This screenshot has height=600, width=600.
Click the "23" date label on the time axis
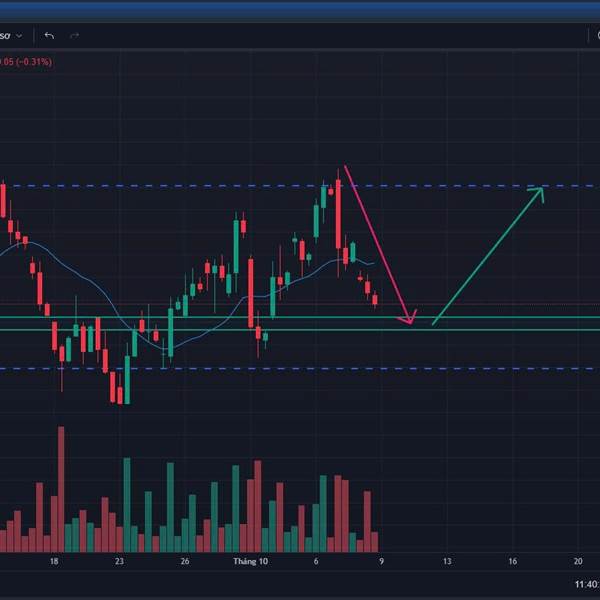click(119, 561)
